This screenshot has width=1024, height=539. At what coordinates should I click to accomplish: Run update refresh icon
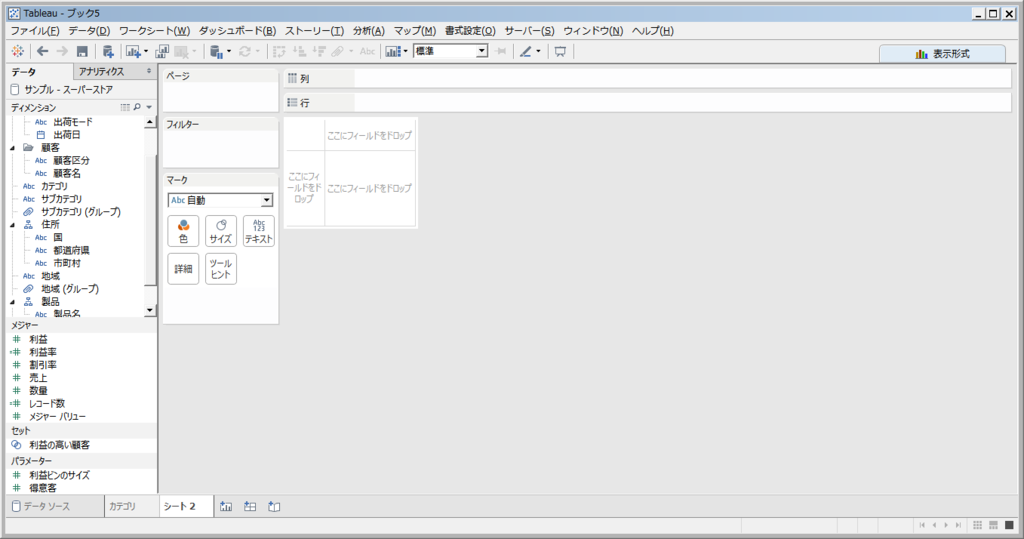pyautogui.click(x=245, y=51)
